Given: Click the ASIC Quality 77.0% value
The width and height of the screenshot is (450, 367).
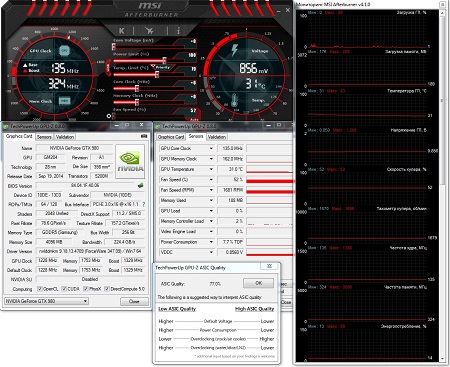Looking at the screenshot, I should pyautogui.click(x=215, y=284).
